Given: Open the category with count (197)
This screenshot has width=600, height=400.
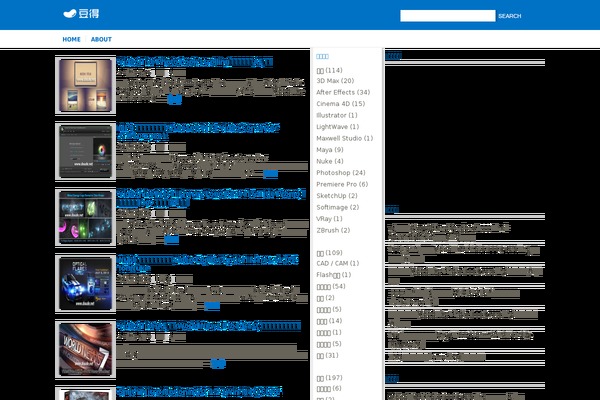Looking at the screenshot, I should point(329,378).
